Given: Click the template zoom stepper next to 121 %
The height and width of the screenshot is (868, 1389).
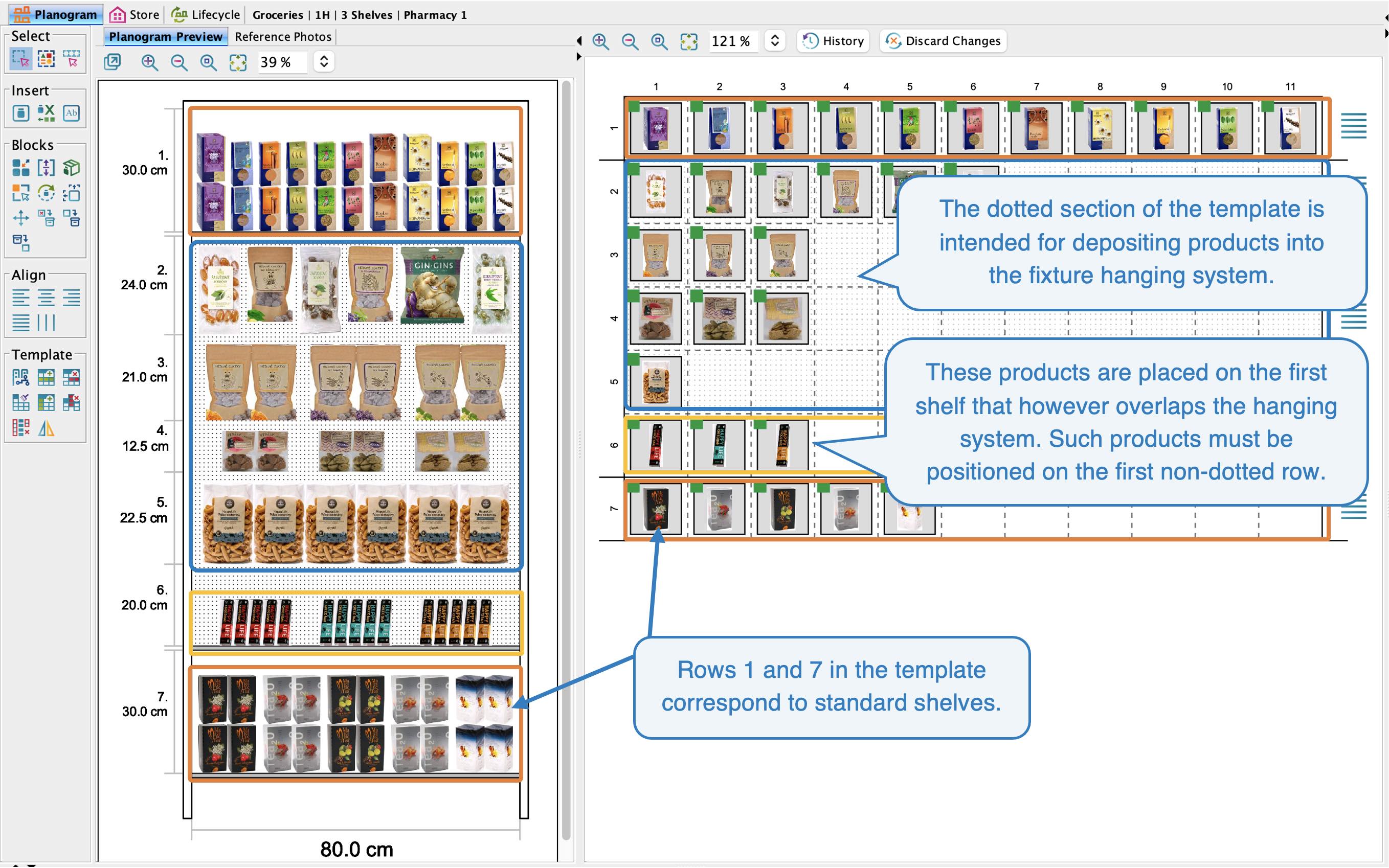Looking at the screenshot, I should [775, 41].
